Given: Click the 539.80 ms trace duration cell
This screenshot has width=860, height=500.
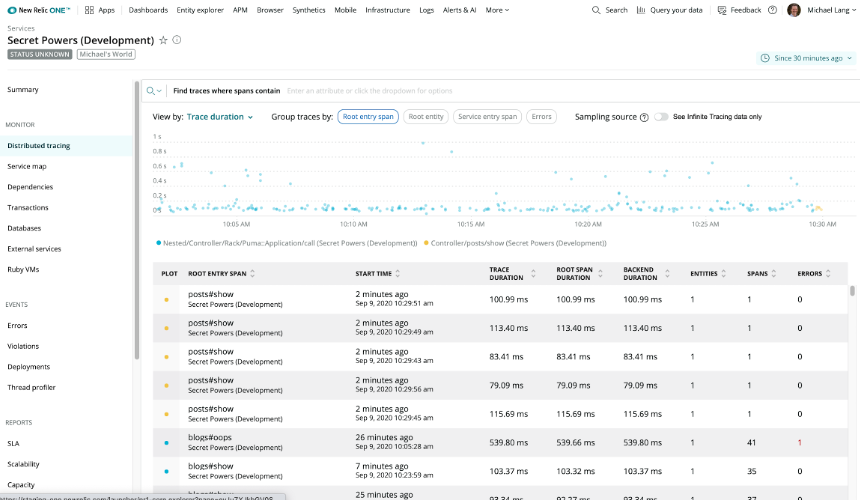Looking at the screenshot, I should coord(508,442).
